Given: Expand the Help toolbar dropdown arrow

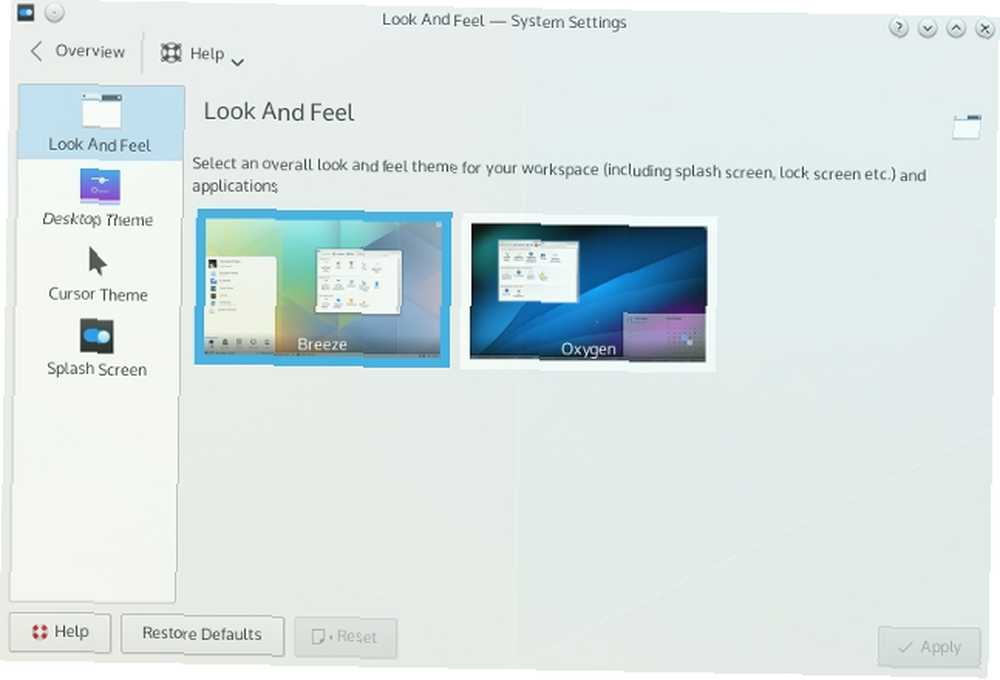Looking at the screenshot, I should (237, 62).
